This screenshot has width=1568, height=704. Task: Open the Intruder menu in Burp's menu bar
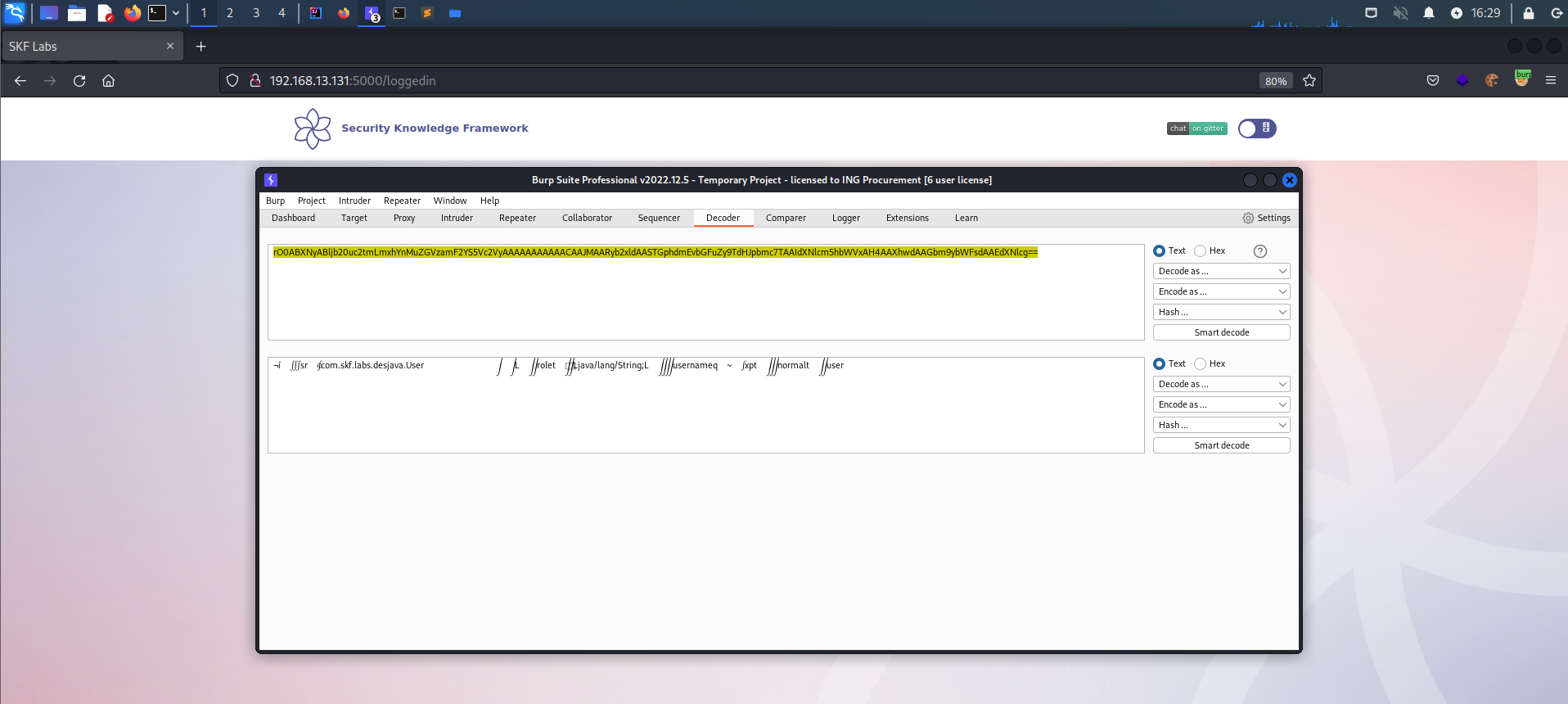(x=354, y=201)
